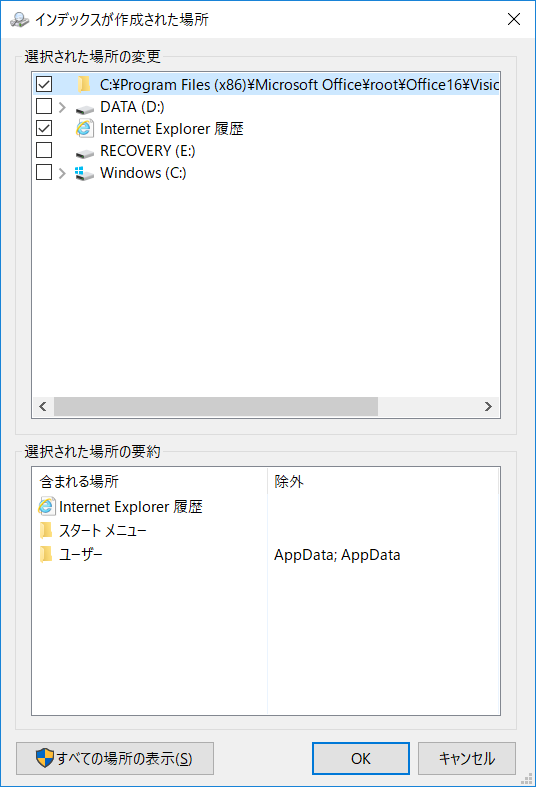Viewport: 536px width, 787px height.
Task: Click the すべての場所の表示(S) button
Action: (x=115, y=758)
